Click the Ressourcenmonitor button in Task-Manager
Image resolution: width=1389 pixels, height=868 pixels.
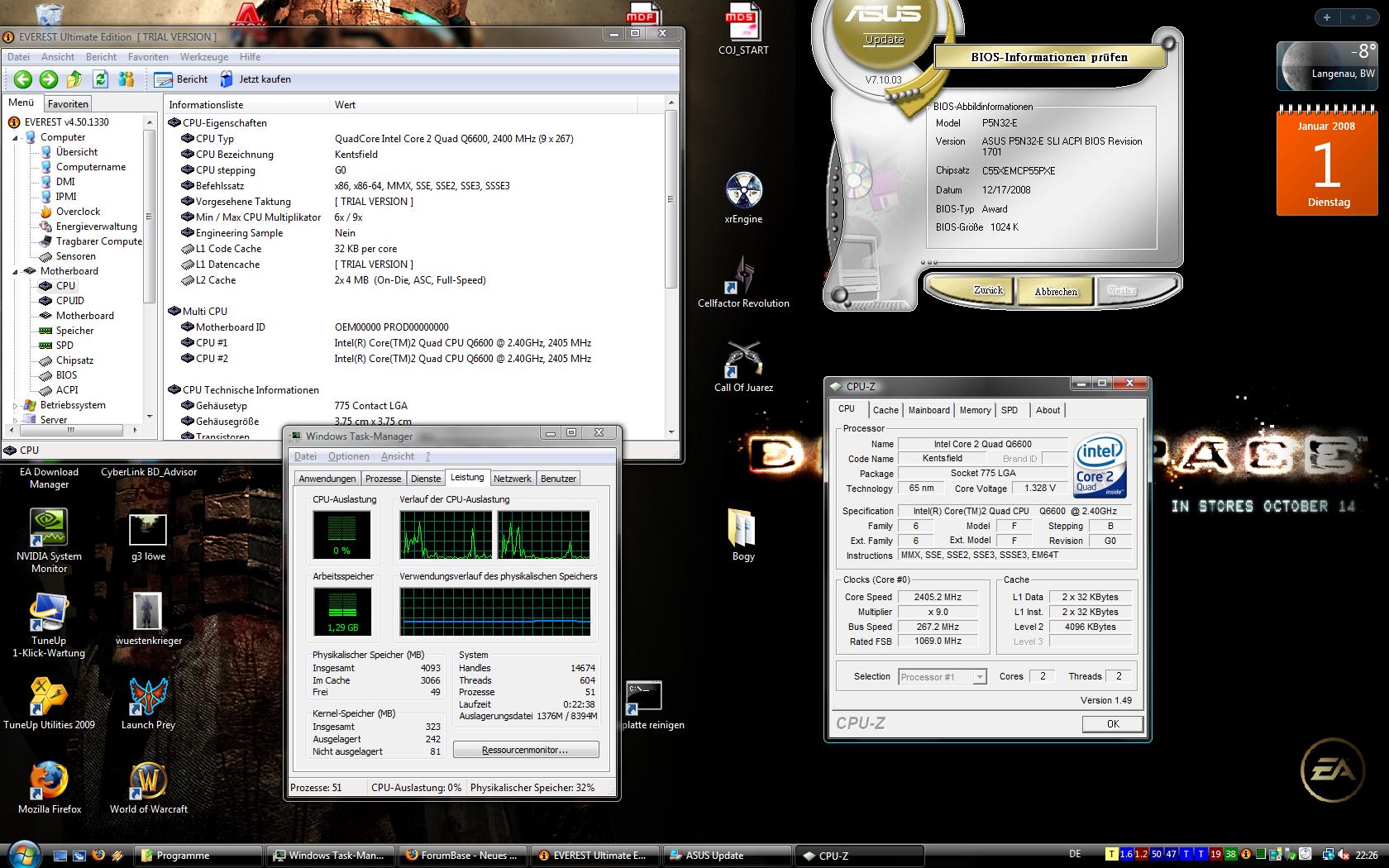[x=526, y=750]
